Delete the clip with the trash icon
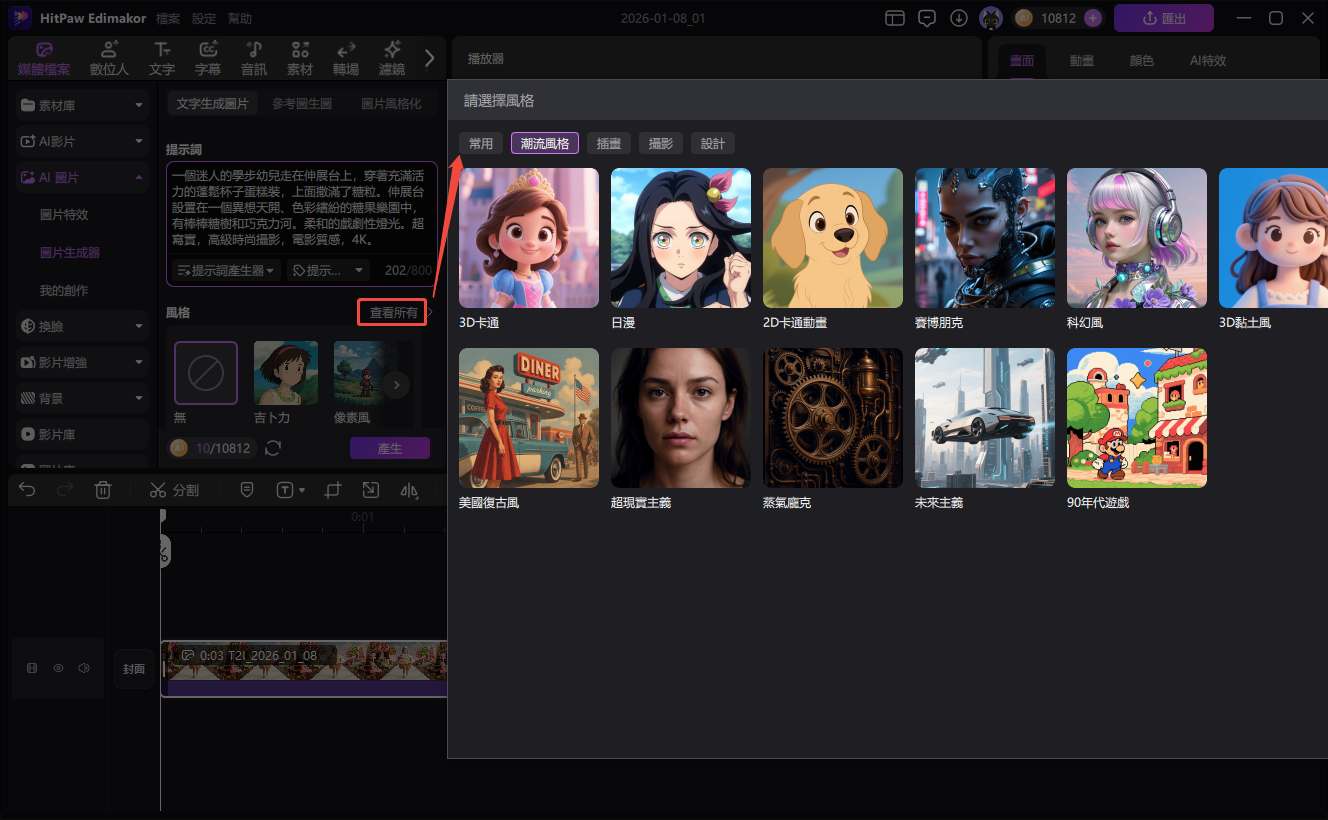This screenshot has width=1328, height=820. (103, 490)
